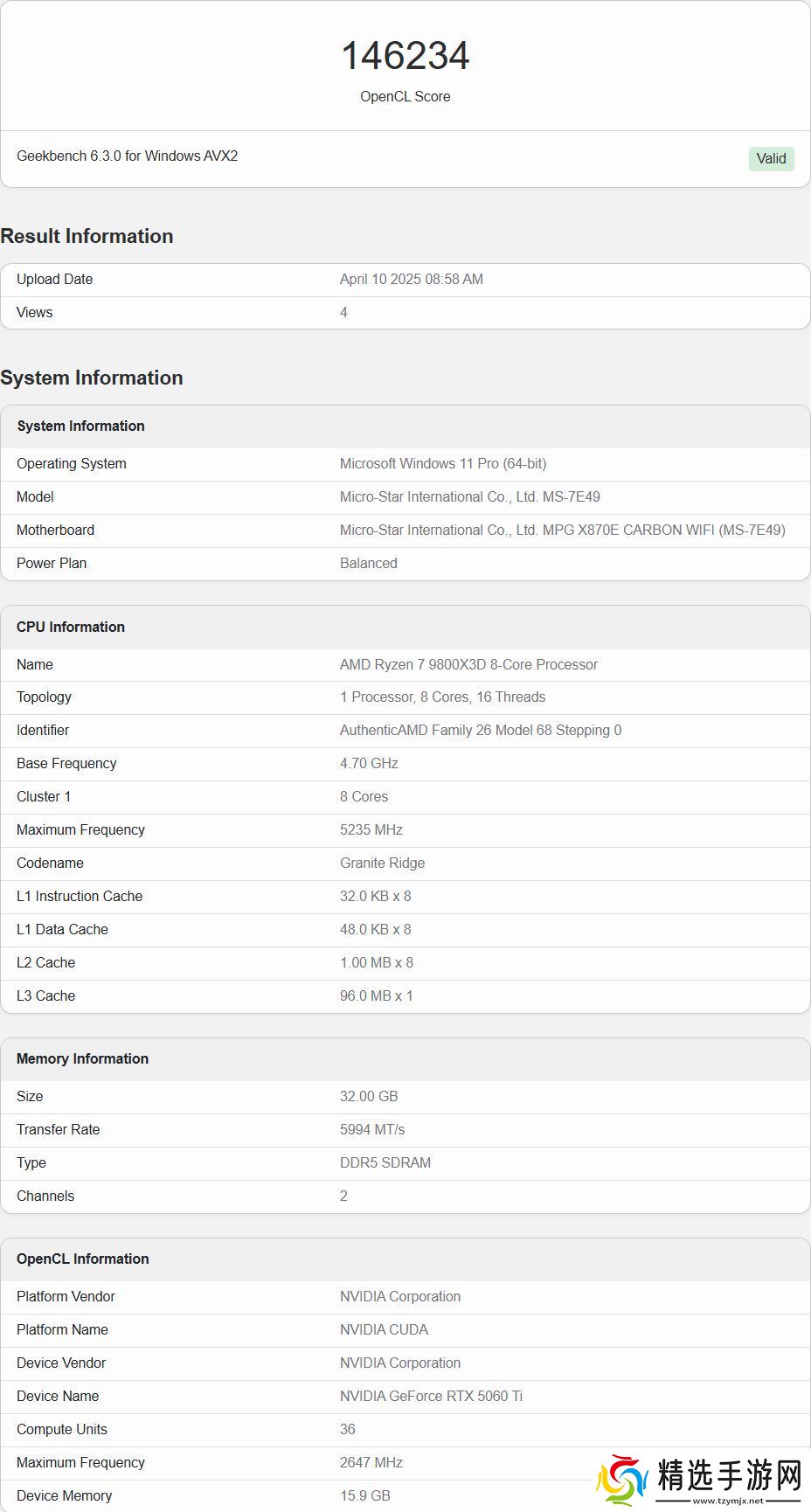This screenshot has width=811, height=1512.
Task: Click the green Valid badge
Action: click(x=771, y=158)
